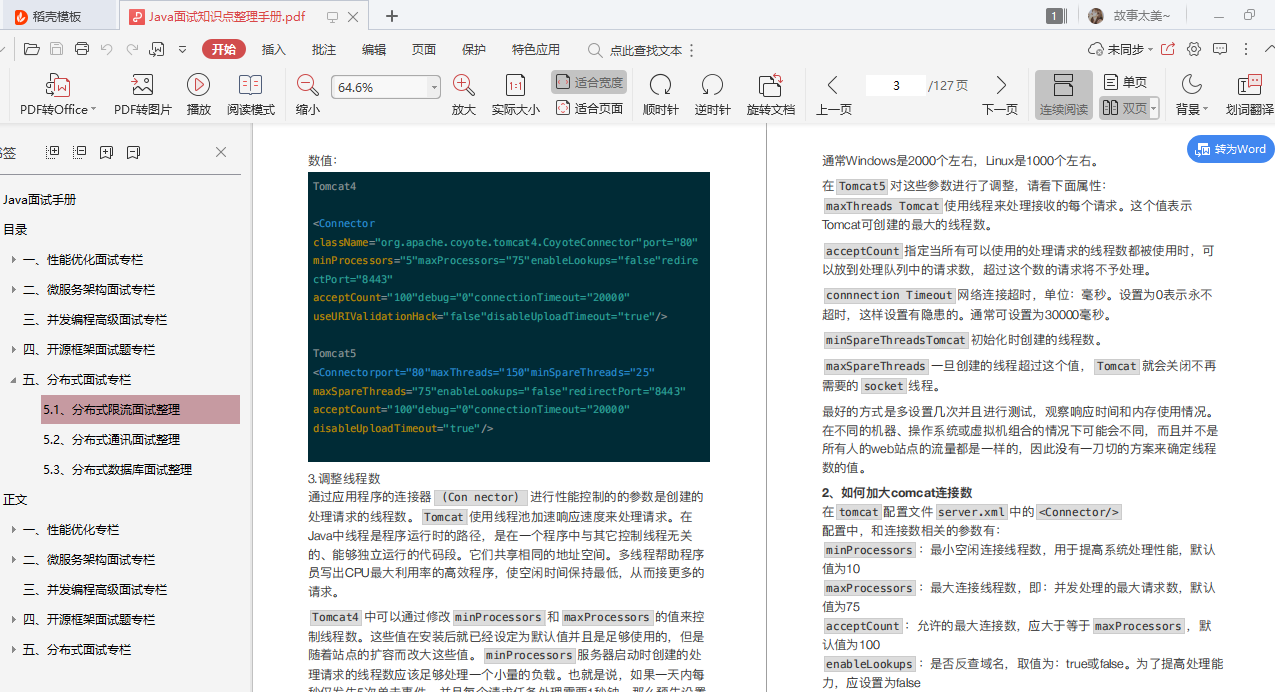
Task: Open the PDF转Office converter
Action: pos(58,96)
